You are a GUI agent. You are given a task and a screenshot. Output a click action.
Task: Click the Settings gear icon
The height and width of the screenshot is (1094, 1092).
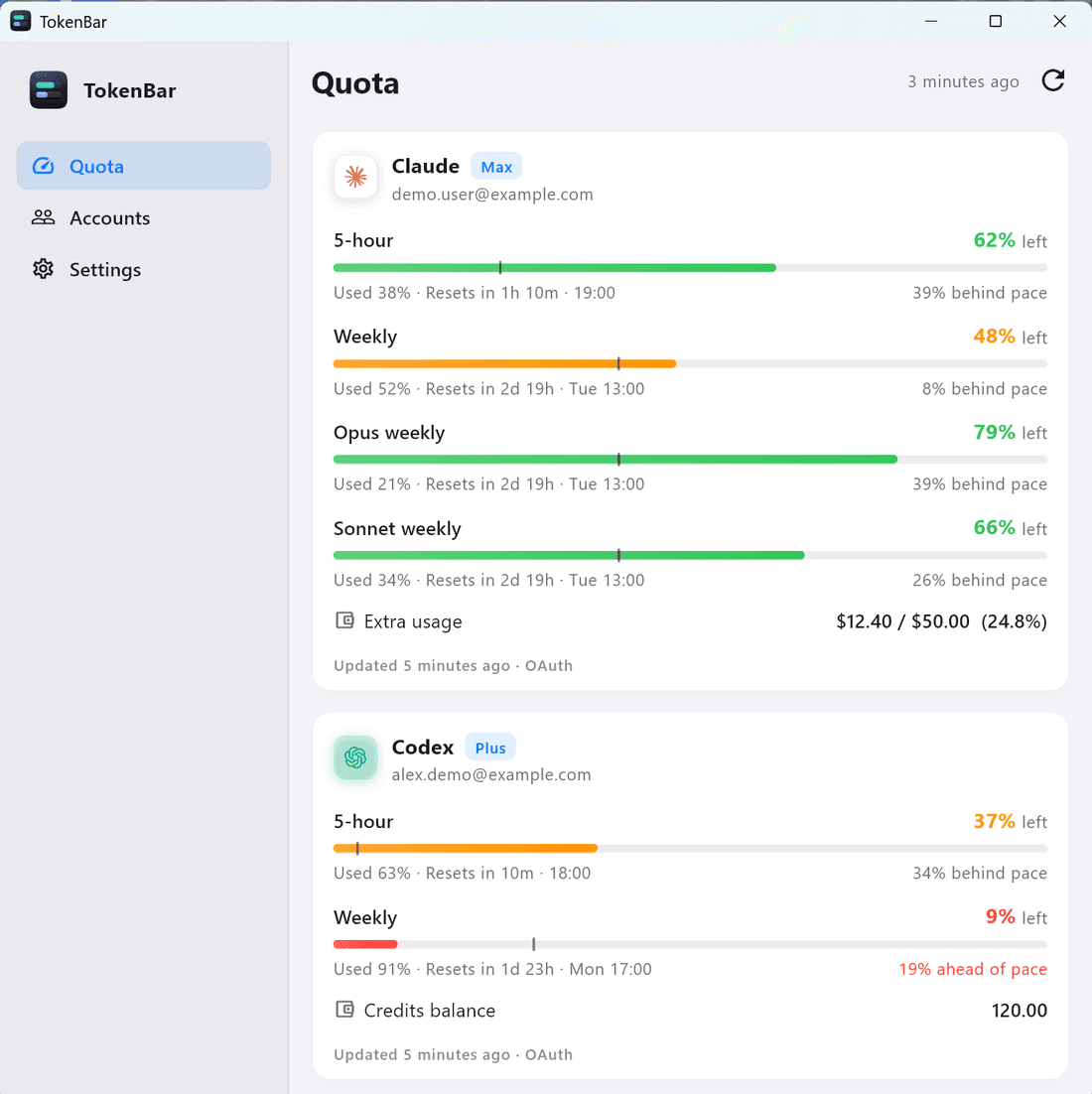tap(44, 269)
